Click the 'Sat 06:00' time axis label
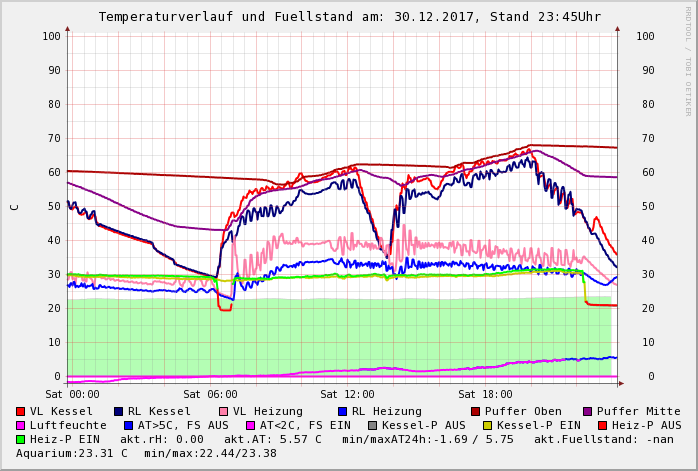 pos(211,394)
